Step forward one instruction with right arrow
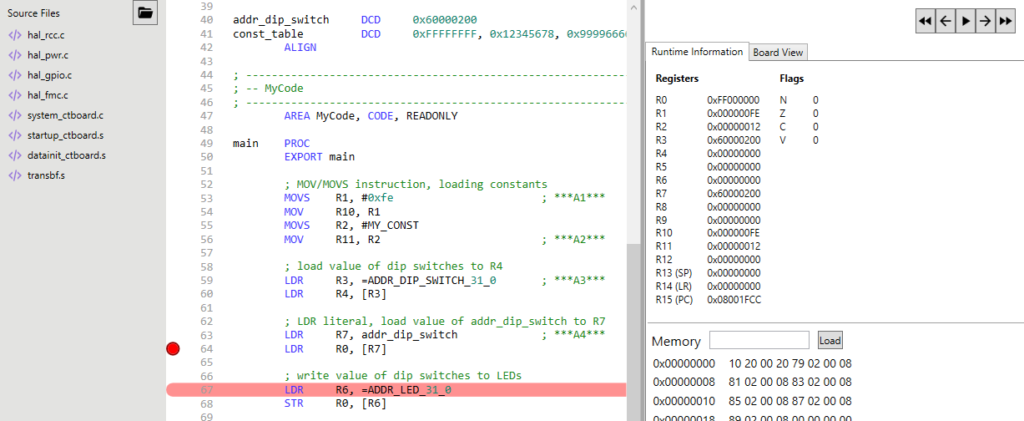 pos(985,20)
